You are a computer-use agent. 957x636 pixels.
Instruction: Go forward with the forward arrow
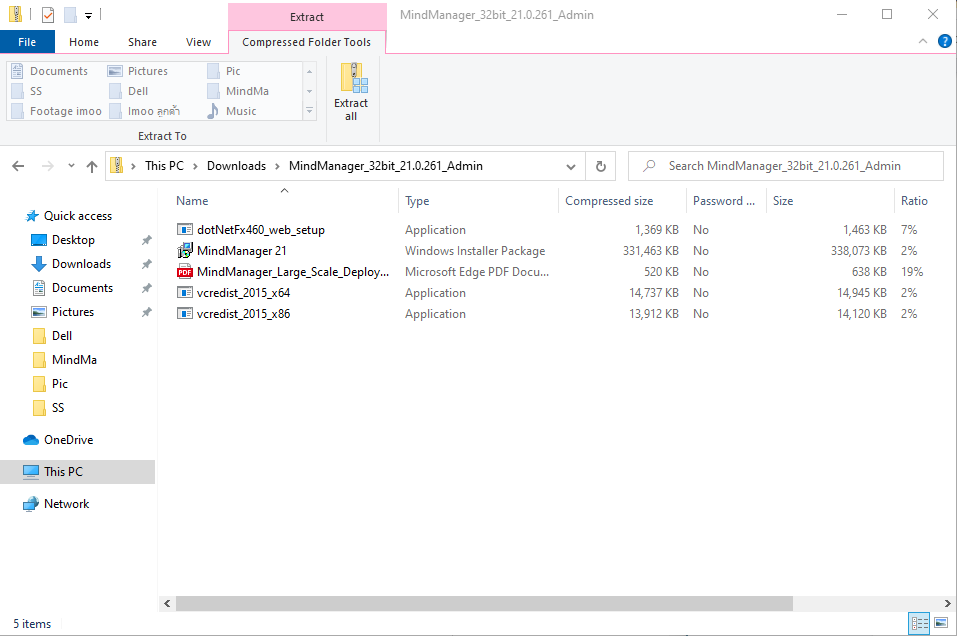tap(48, 166)
